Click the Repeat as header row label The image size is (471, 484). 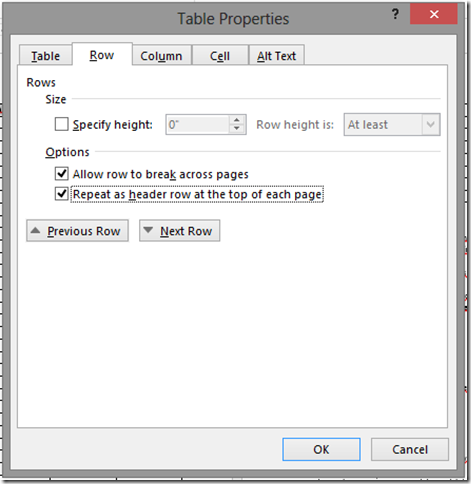197,194
